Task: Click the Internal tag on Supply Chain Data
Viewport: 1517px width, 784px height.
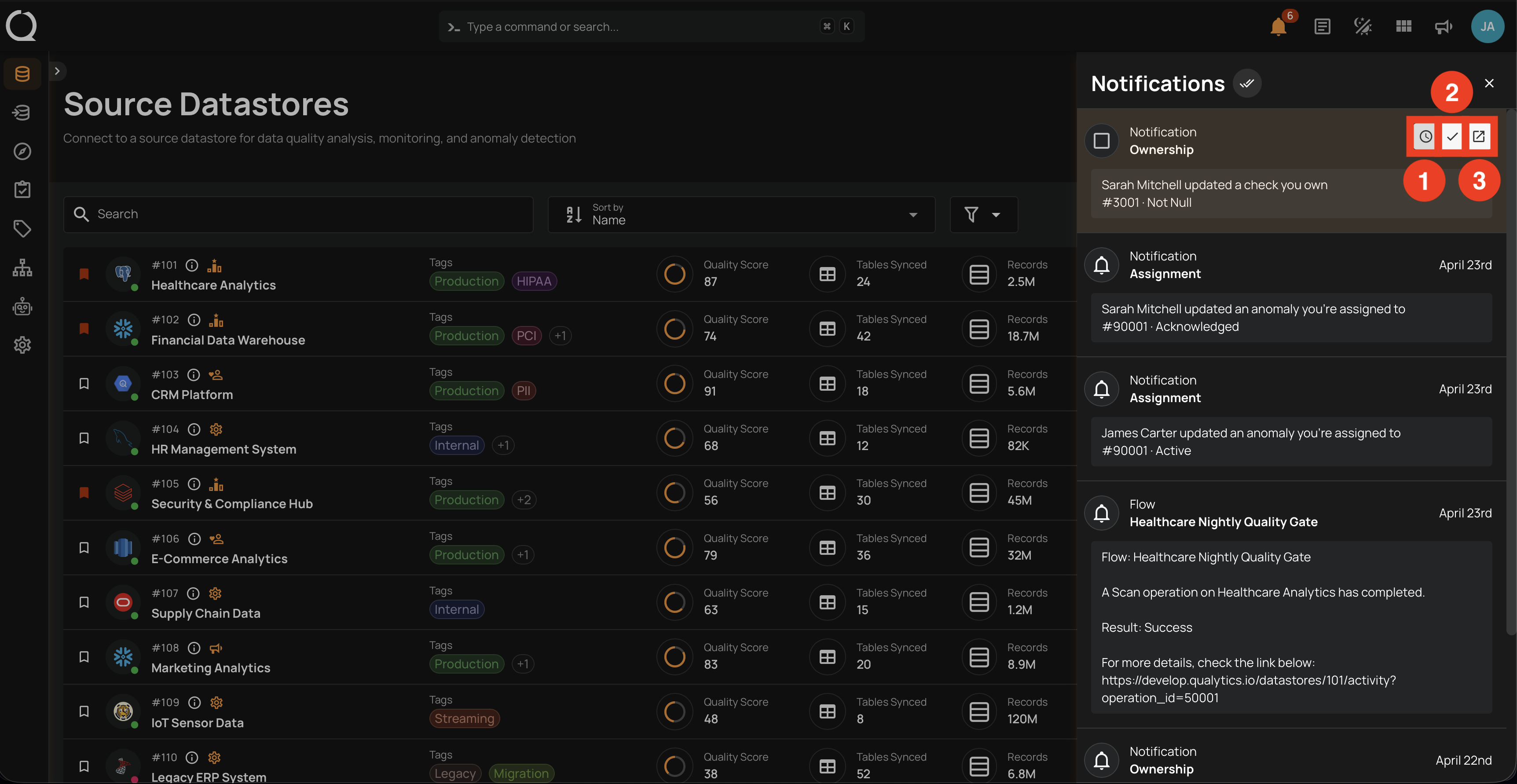Action: pos(456,610)
